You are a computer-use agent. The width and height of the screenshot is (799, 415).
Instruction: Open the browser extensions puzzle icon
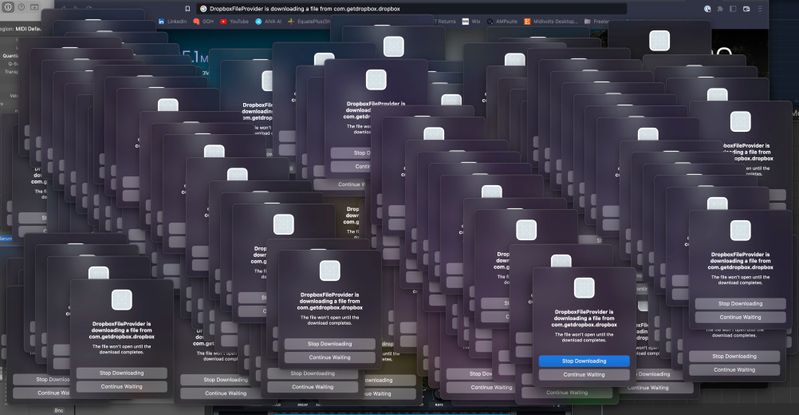720,9
